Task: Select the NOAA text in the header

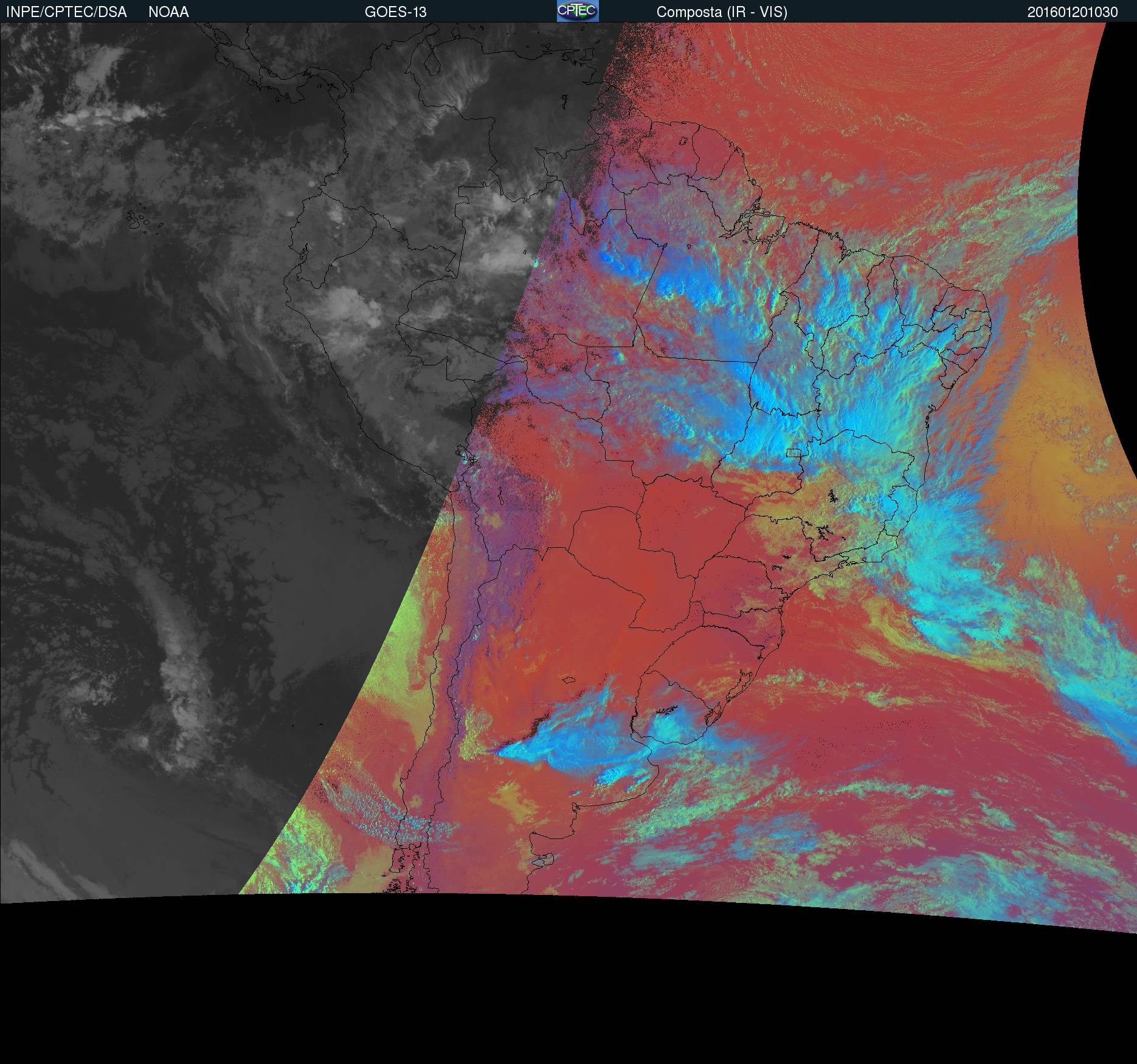Action: (x=168, y=12)
